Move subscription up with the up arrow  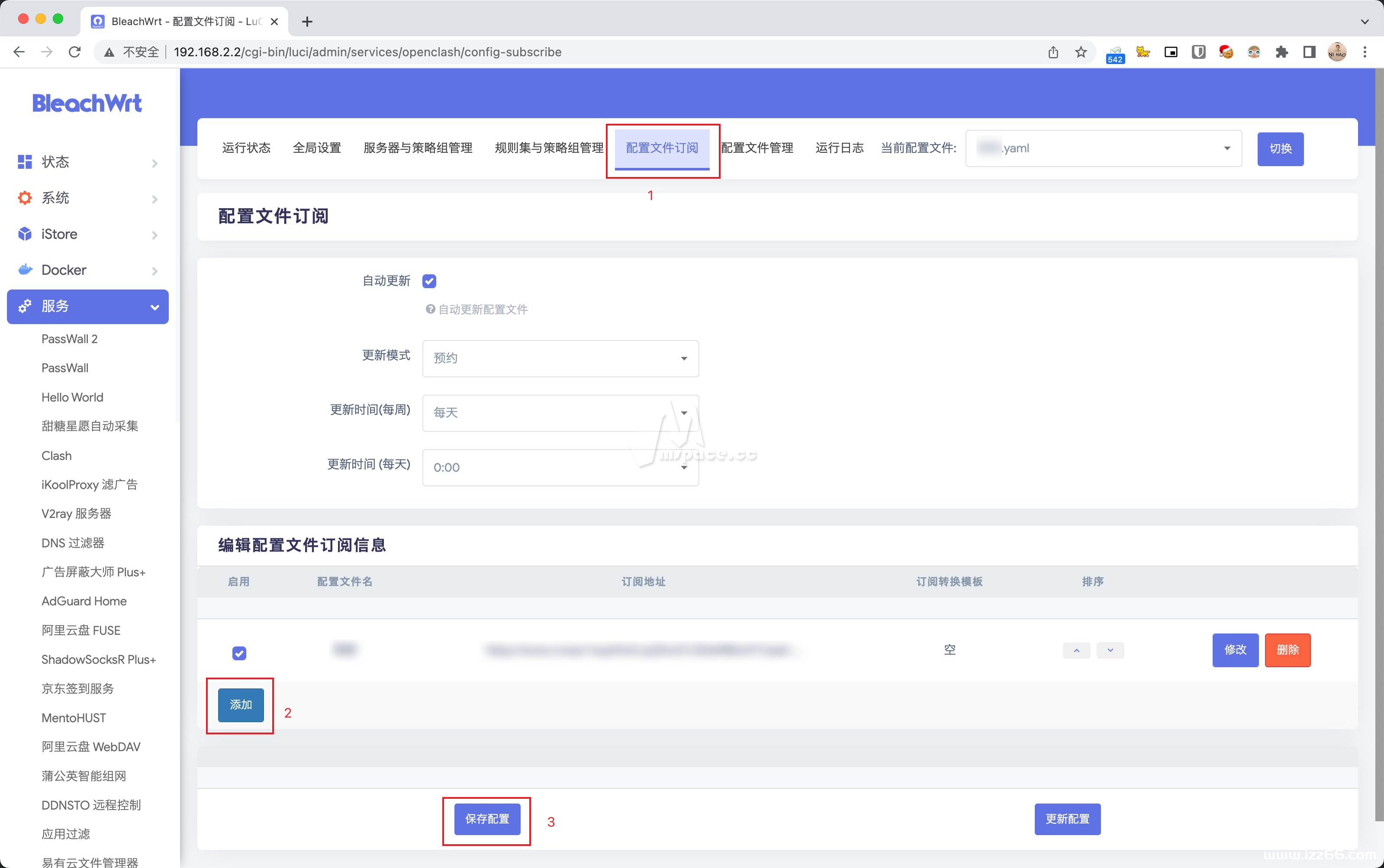coord(1076,650)
